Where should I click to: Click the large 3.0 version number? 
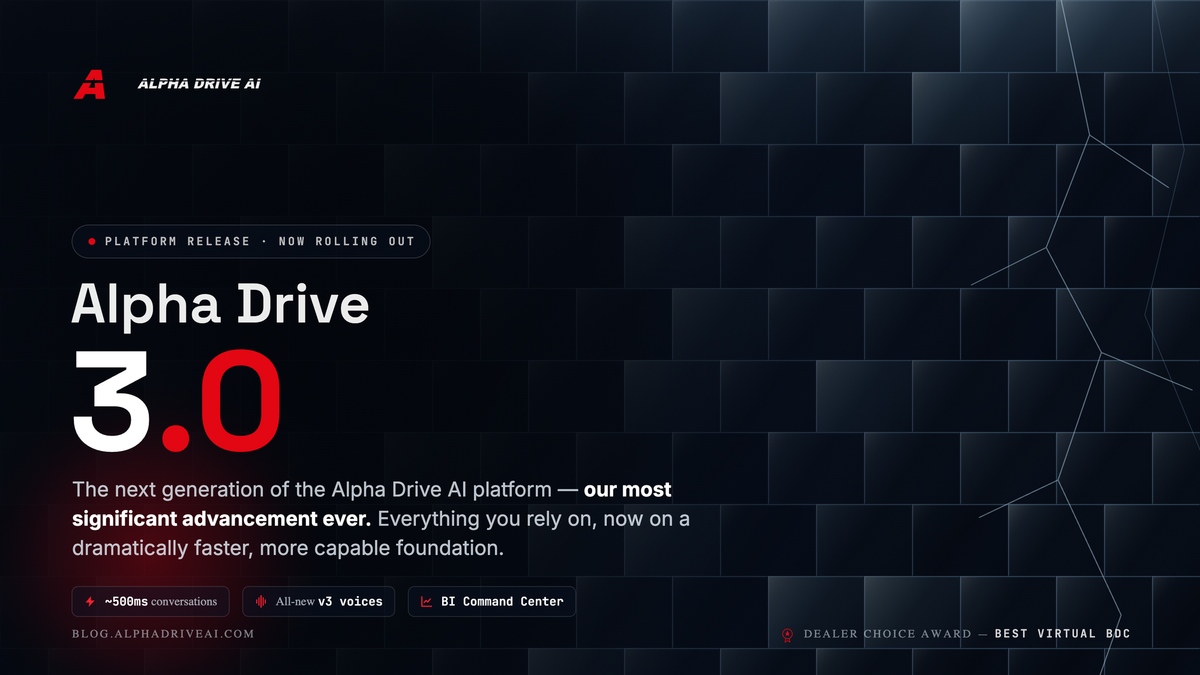(176, 403)
